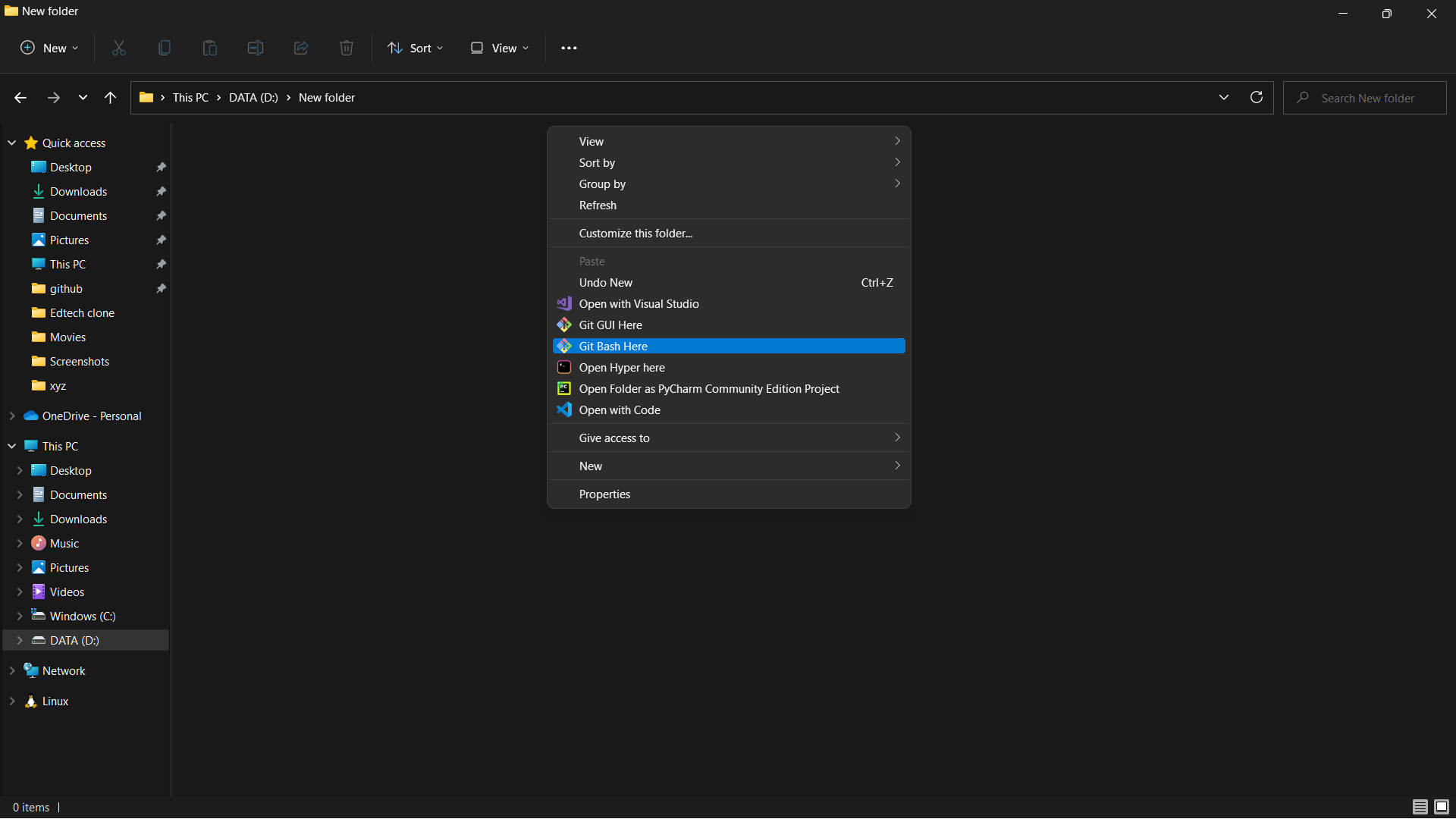Click the Share icon in toolbar

click(x=301, y=48)
